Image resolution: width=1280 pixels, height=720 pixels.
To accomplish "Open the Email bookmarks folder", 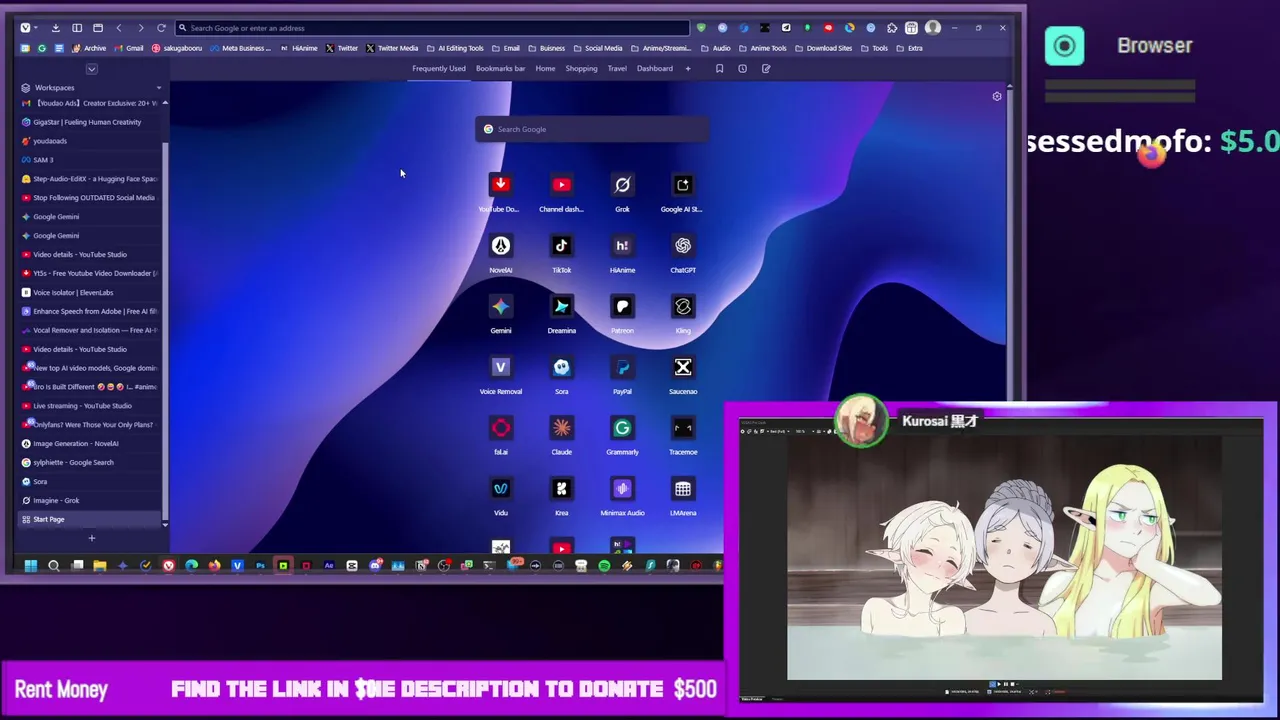I will click(x=505, y=48).
